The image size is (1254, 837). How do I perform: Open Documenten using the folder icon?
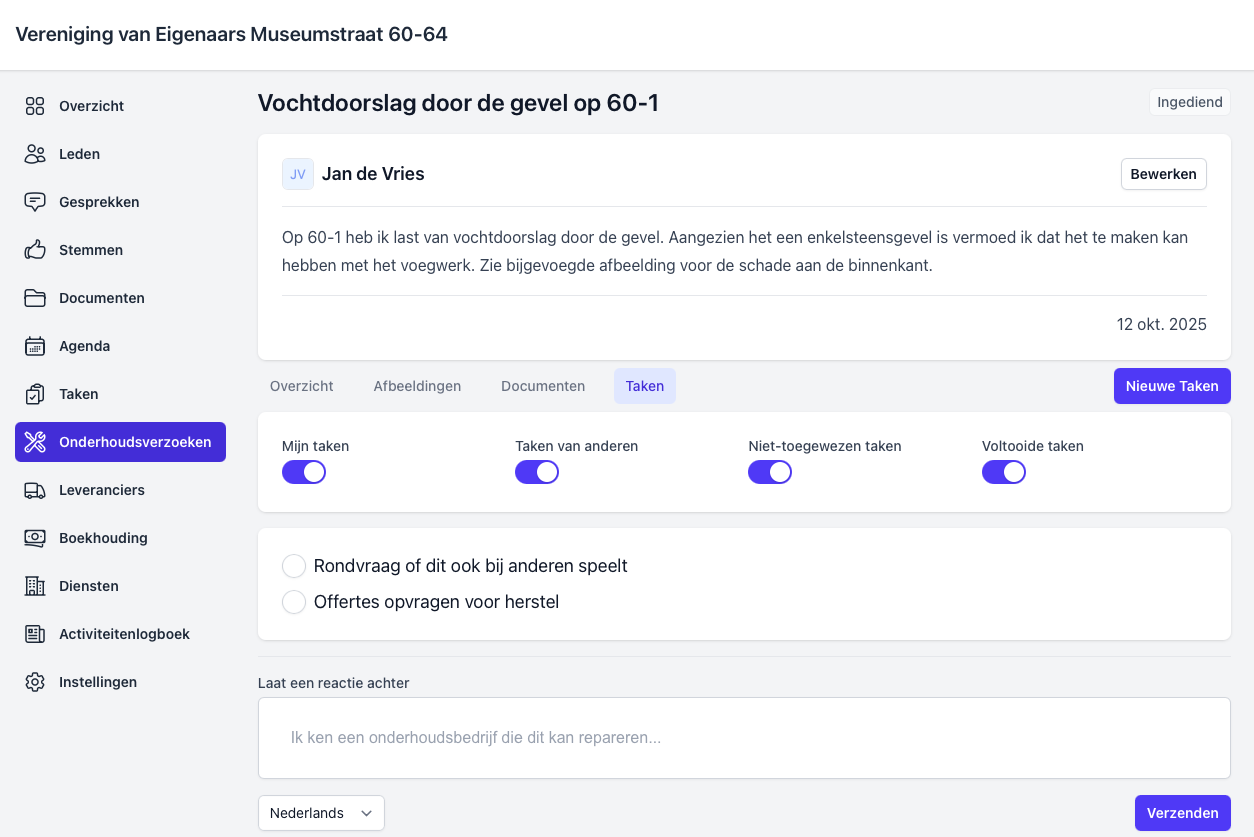[x=35, y=298]
